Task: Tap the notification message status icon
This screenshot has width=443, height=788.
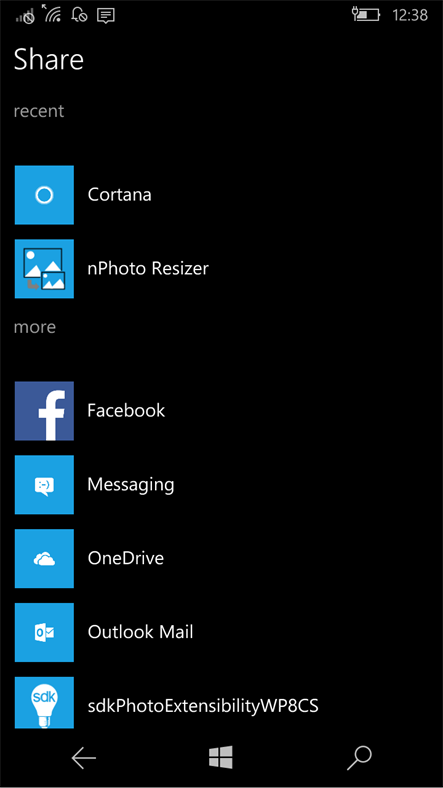Action: point(105,16)
